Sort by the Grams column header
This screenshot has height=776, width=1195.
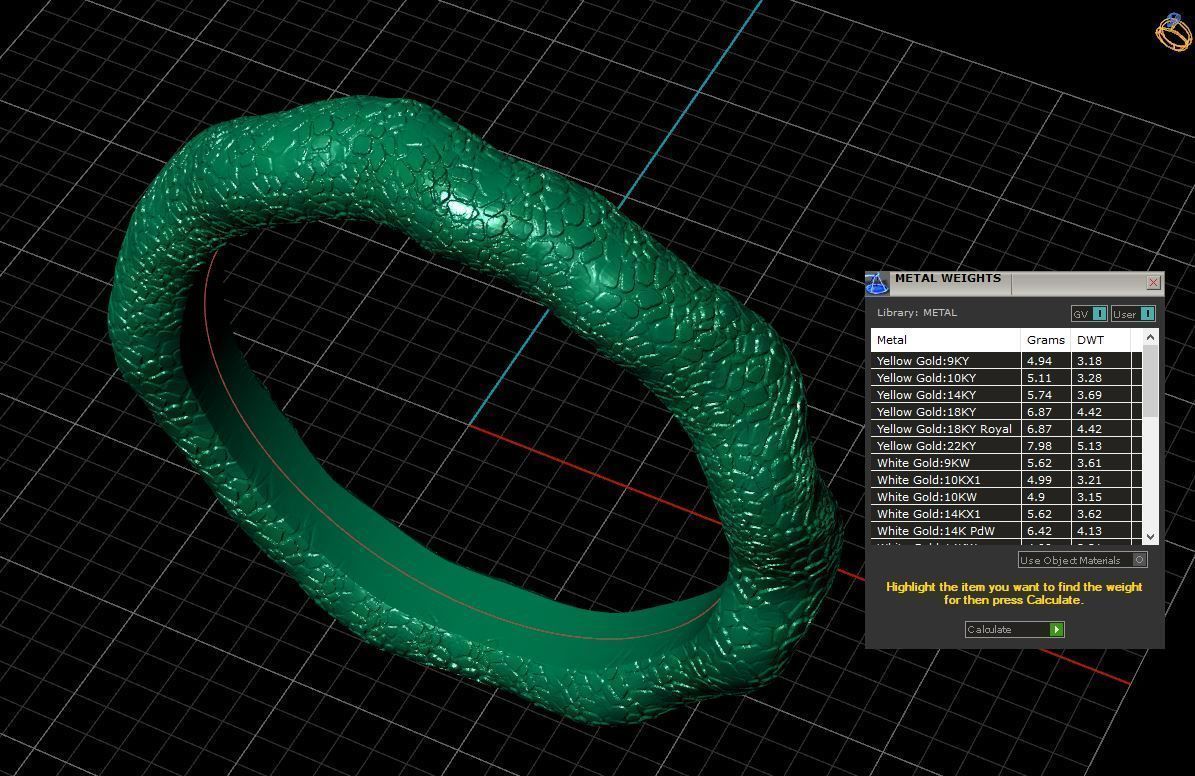pos(1046,340)
